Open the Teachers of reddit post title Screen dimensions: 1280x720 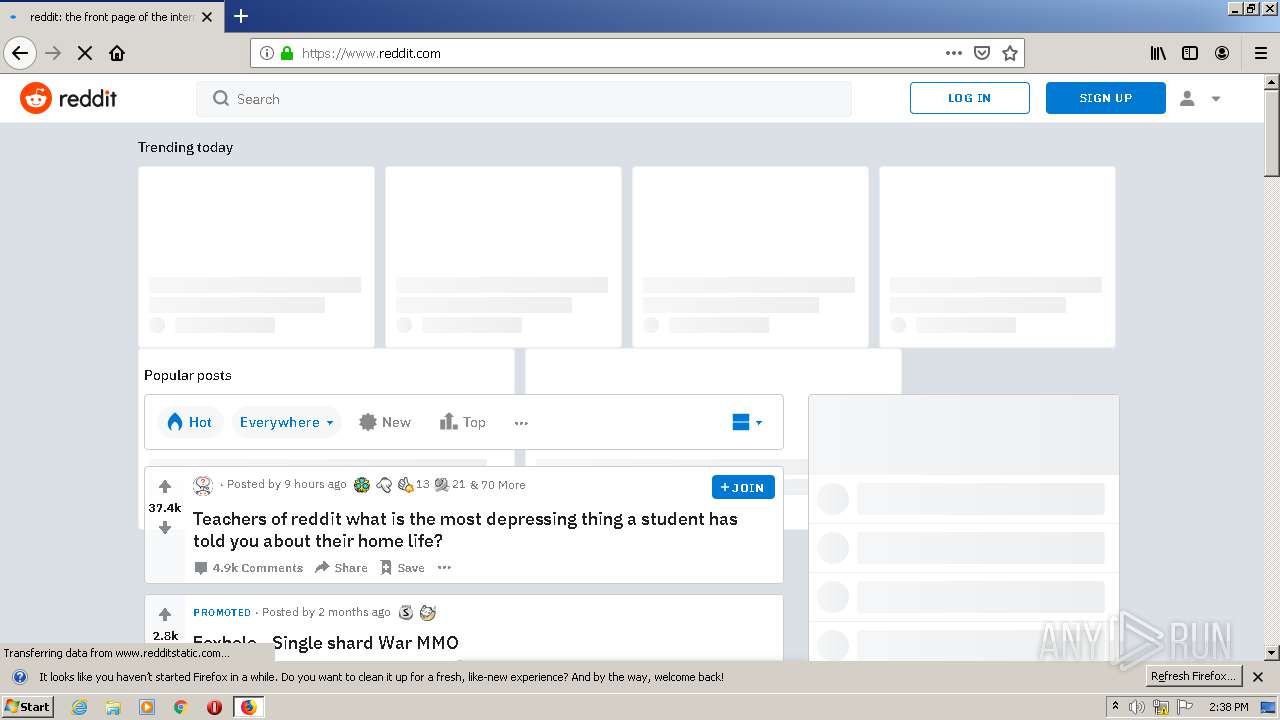point(465,530)
